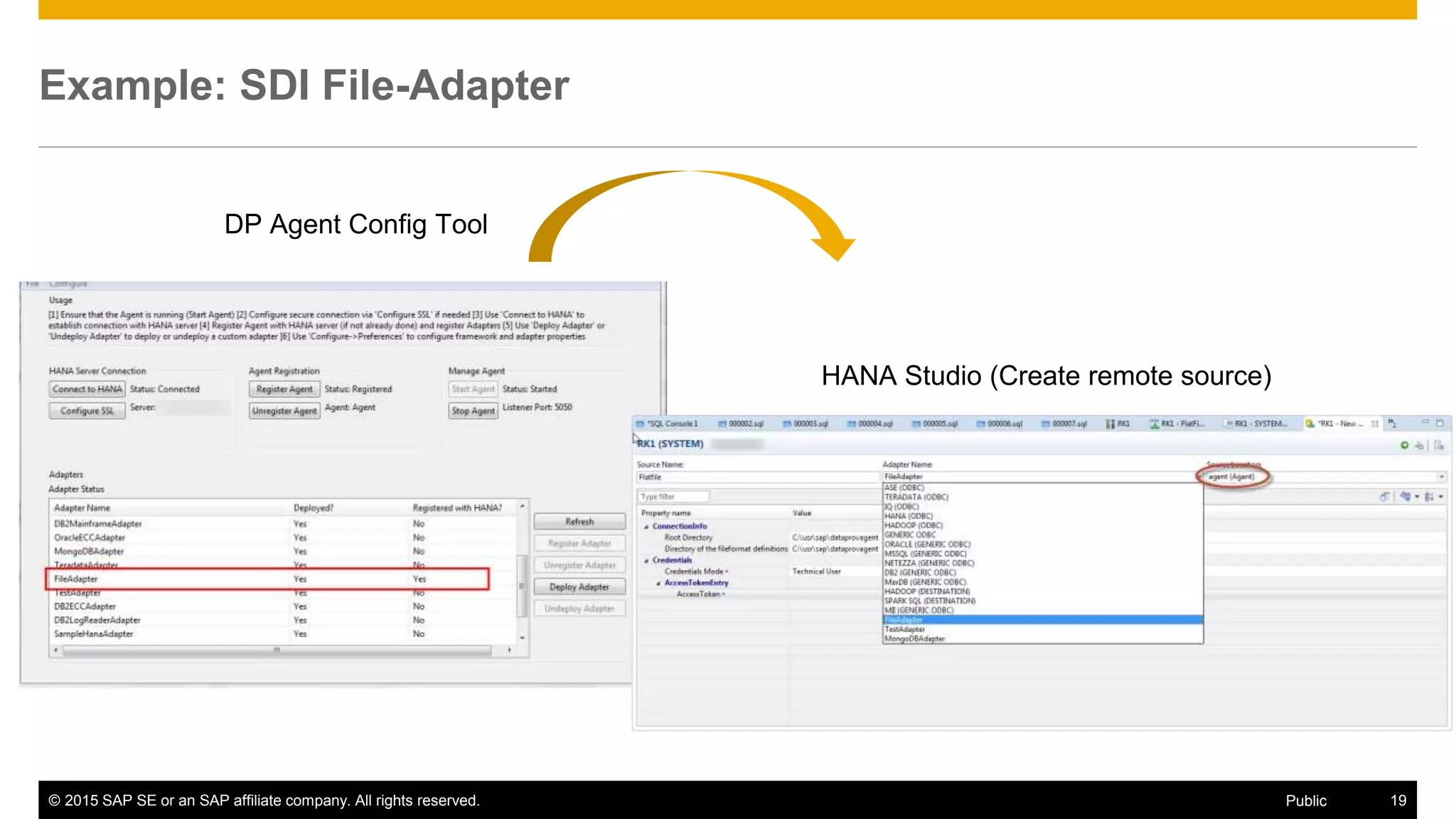The width and height of the screenshot is (1456, 819).
Task: Click the Undeploy Adapter button
Action: click(x=579, y=609)
